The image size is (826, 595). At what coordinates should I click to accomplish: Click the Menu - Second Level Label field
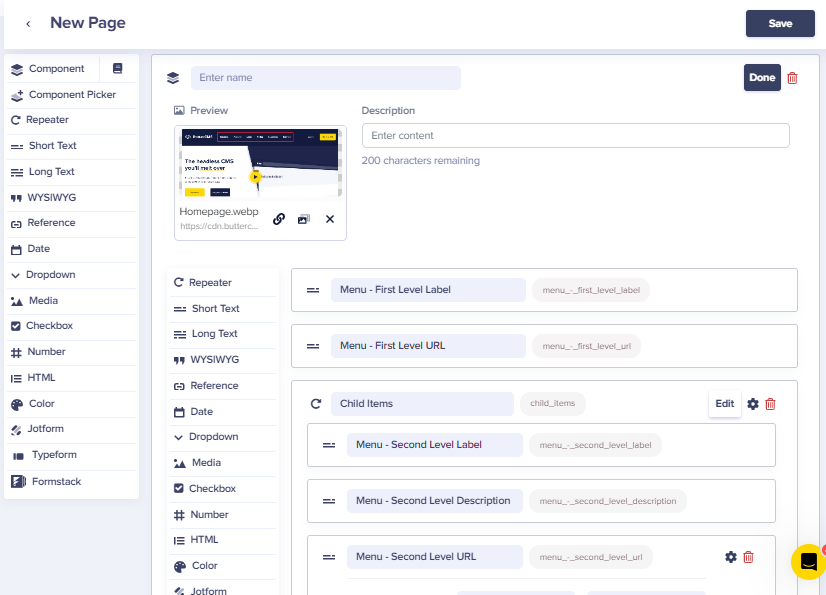[x=434, y=445]
